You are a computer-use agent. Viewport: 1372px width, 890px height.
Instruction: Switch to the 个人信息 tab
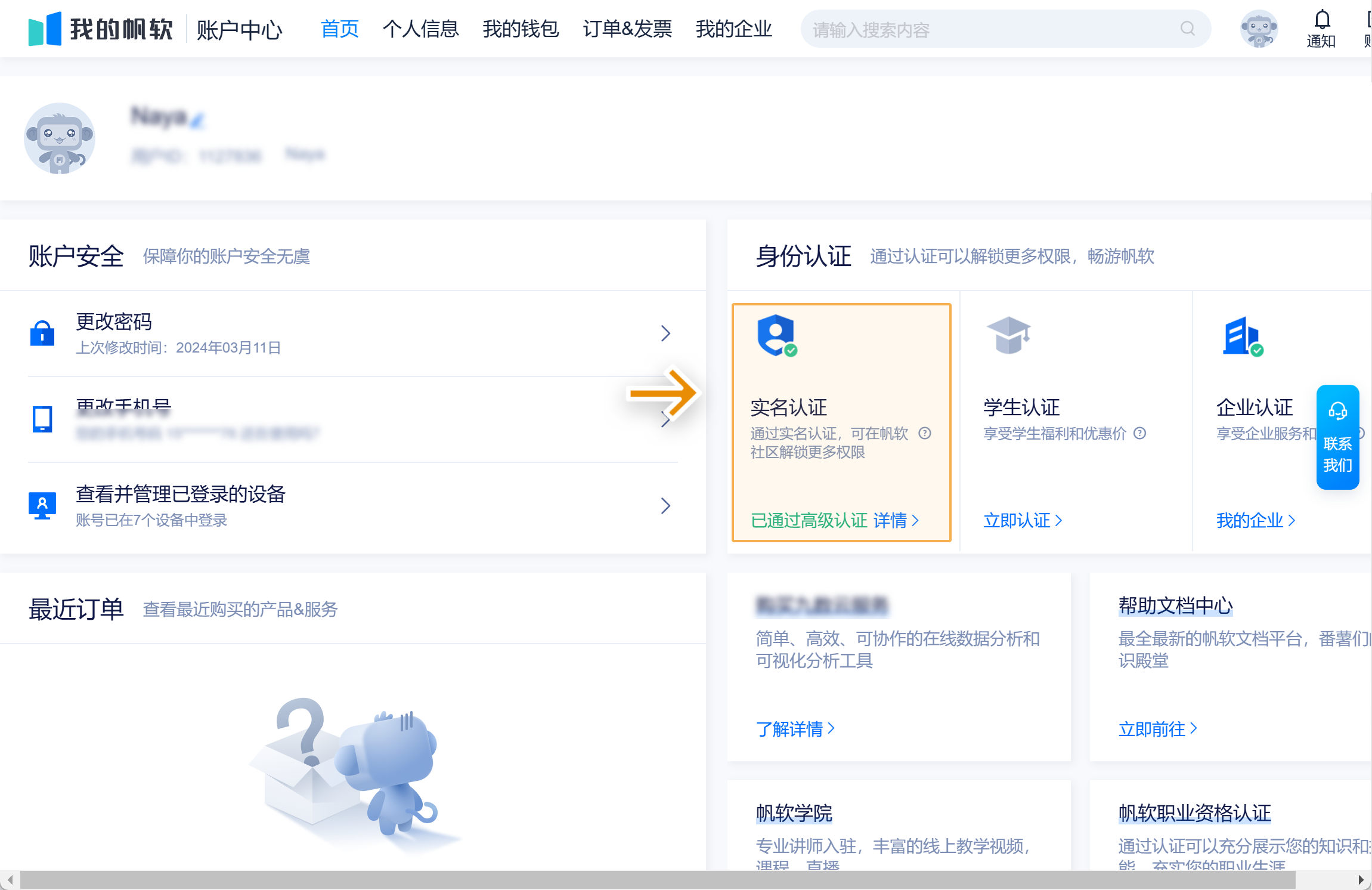coord(420,29)
